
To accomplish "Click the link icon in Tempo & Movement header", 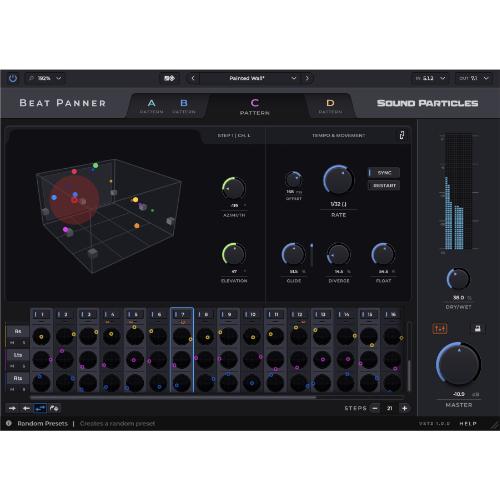I will pyautogui.click(x=402, y=135).
